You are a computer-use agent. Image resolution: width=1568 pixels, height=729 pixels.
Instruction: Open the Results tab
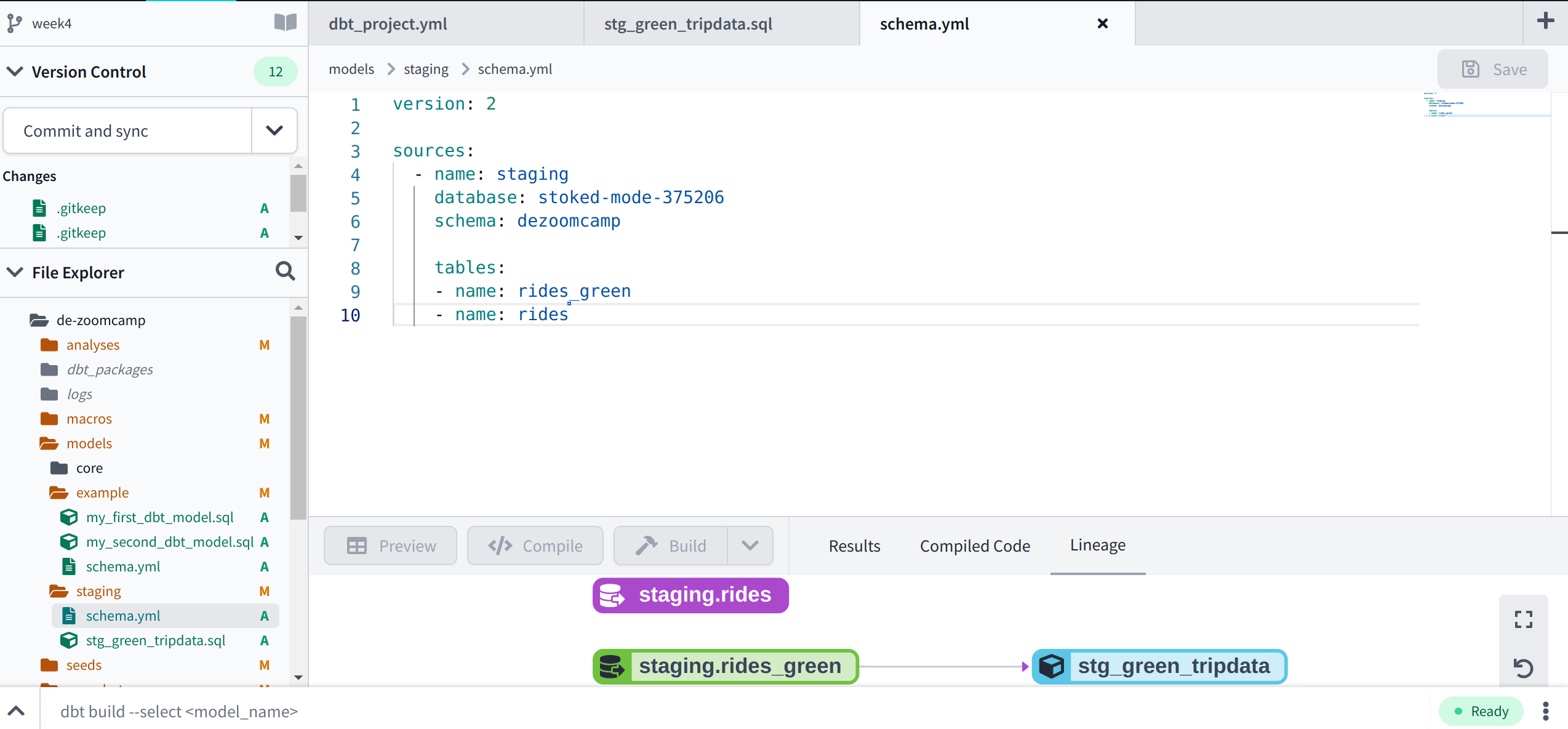tap(854, 546)
